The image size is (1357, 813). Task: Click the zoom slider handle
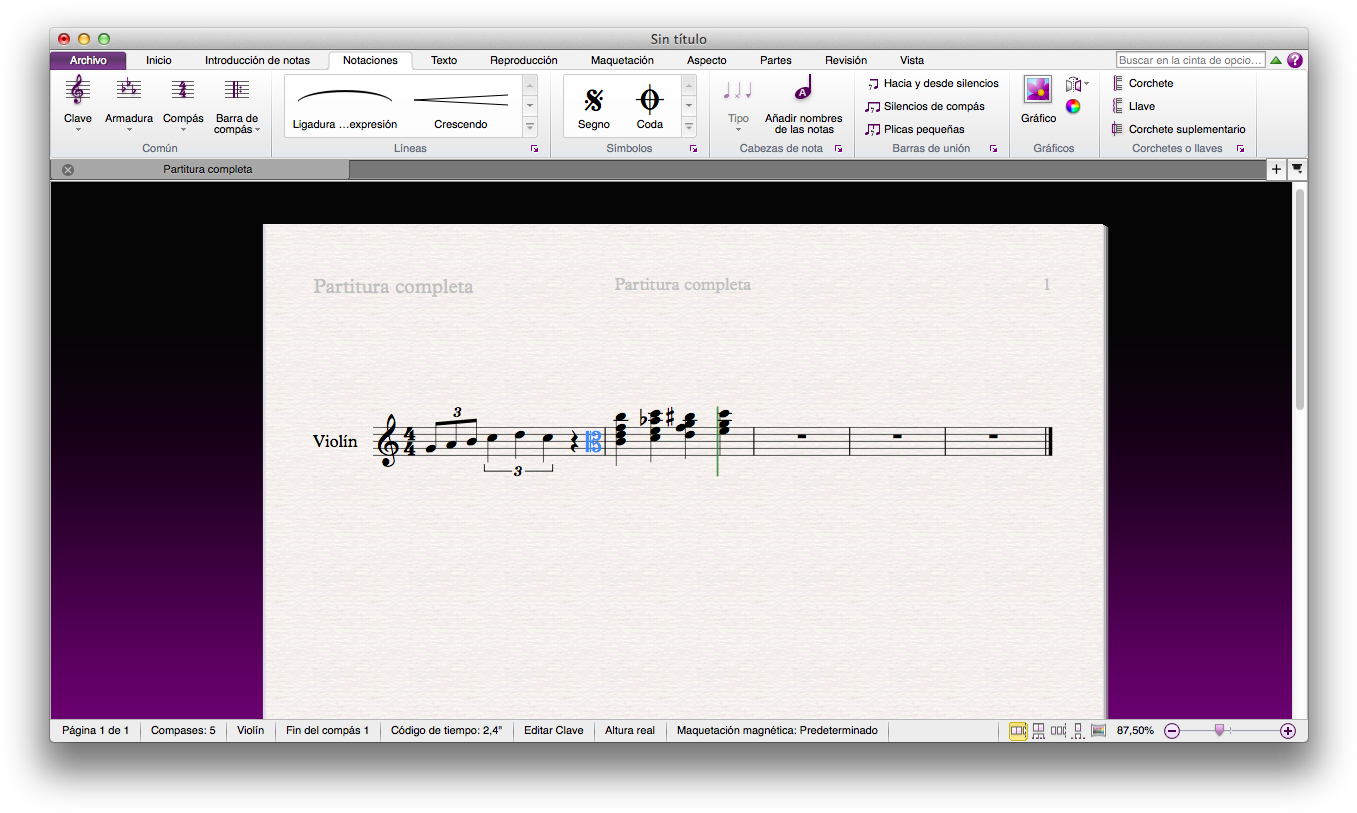[1219, 730]
